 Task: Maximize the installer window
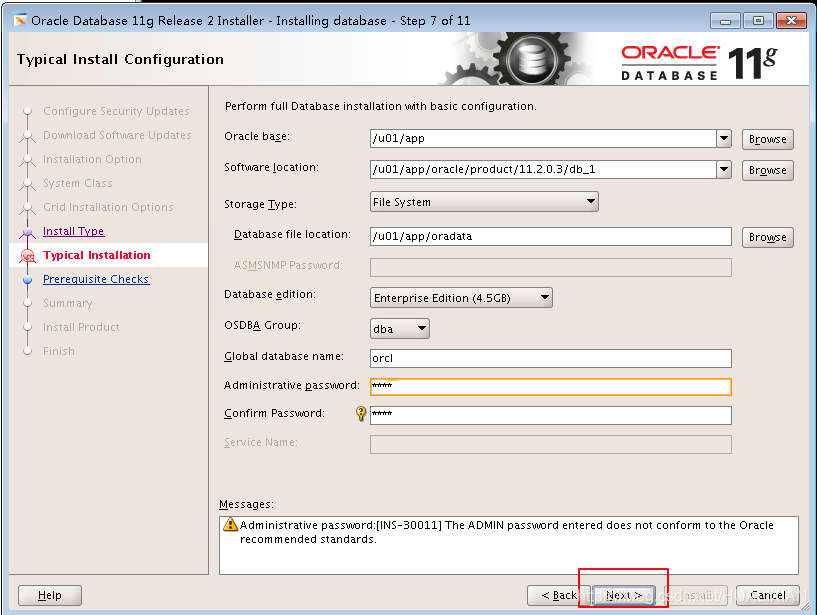point(758,21)
